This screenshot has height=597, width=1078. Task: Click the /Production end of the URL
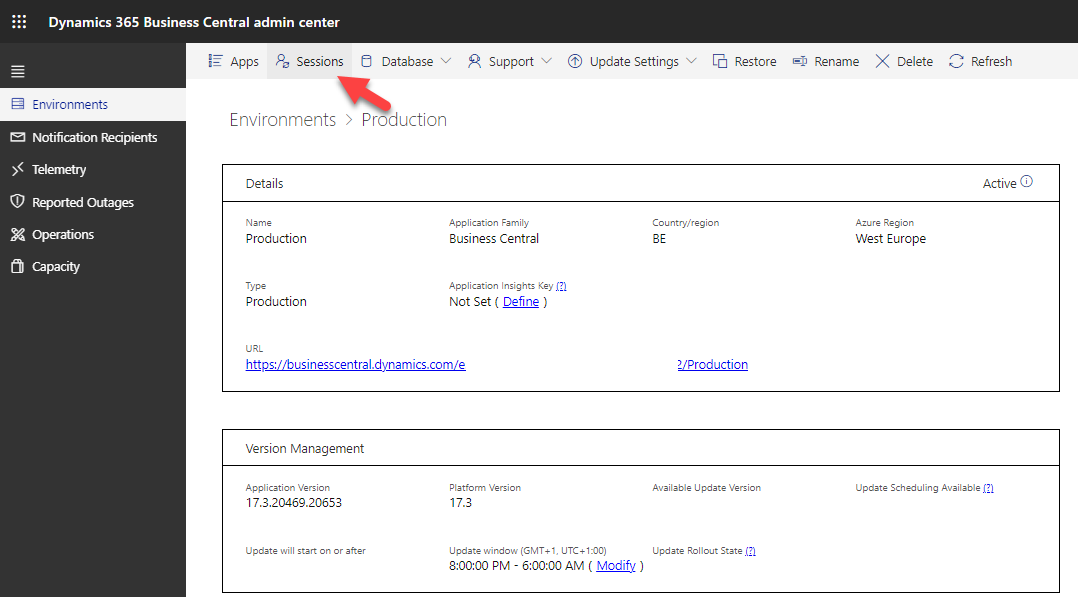(x=712, y=365)
